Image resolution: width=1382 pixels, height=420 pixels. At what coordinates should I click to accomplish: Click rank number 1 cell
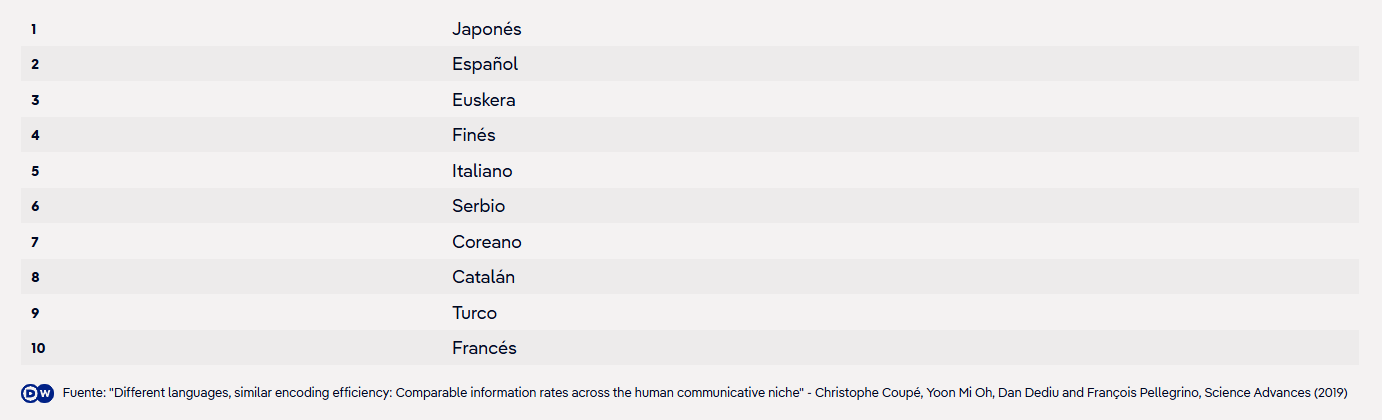pyautogui.click(x=34, y=29)
